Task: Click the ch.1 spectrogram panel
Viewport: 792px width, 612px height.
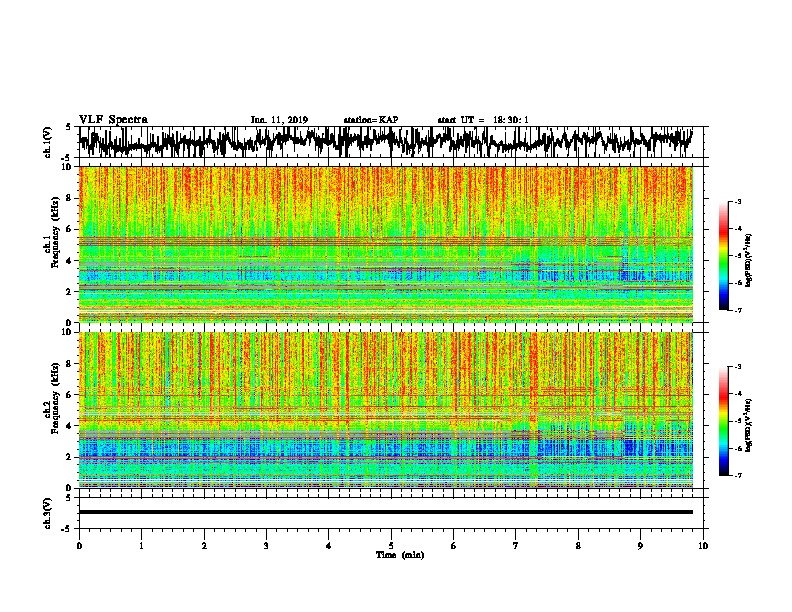Action: [386, 244]
